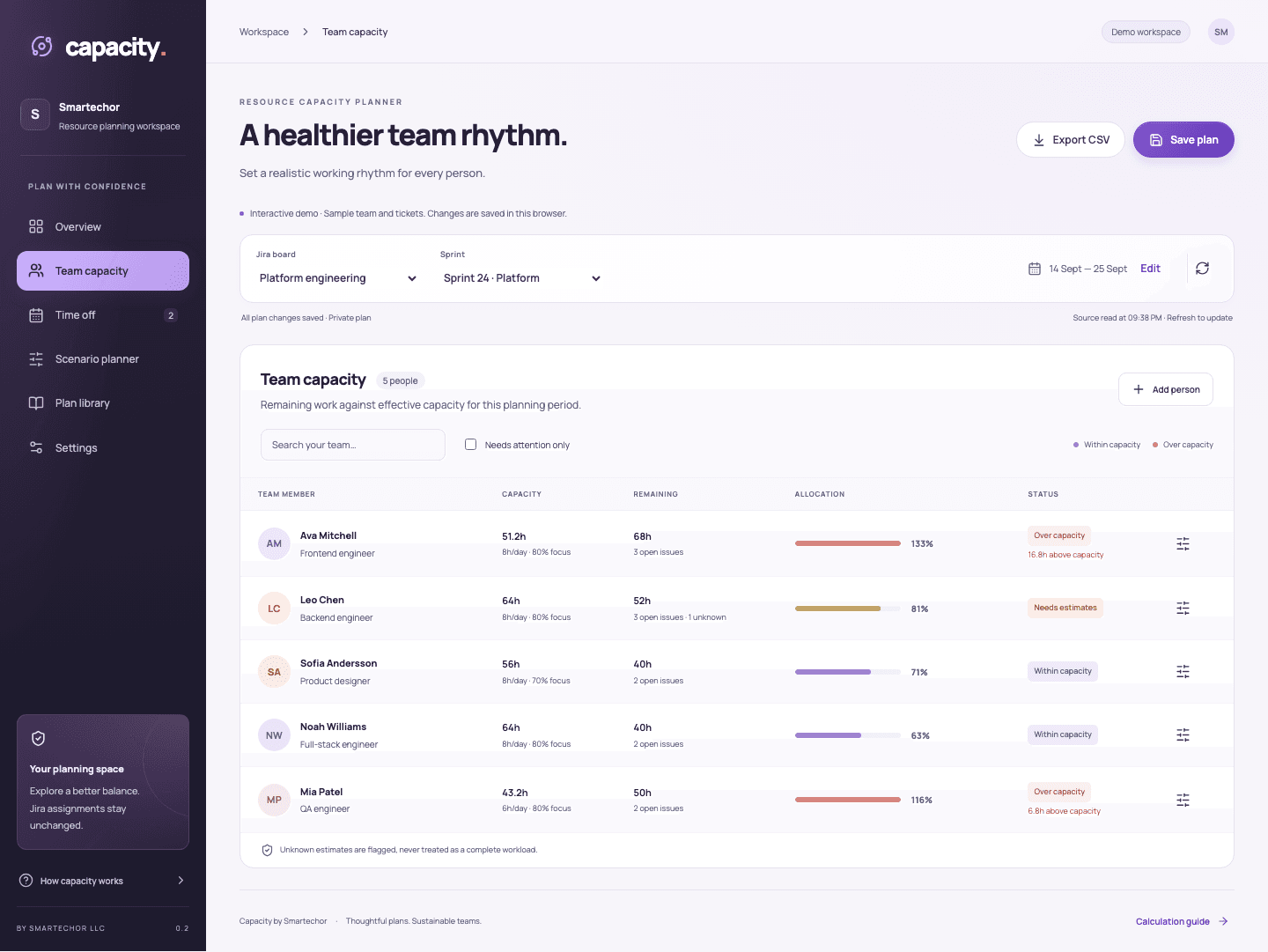
Task: Open Plan library in the sidebar
Action: click(103, 403)
